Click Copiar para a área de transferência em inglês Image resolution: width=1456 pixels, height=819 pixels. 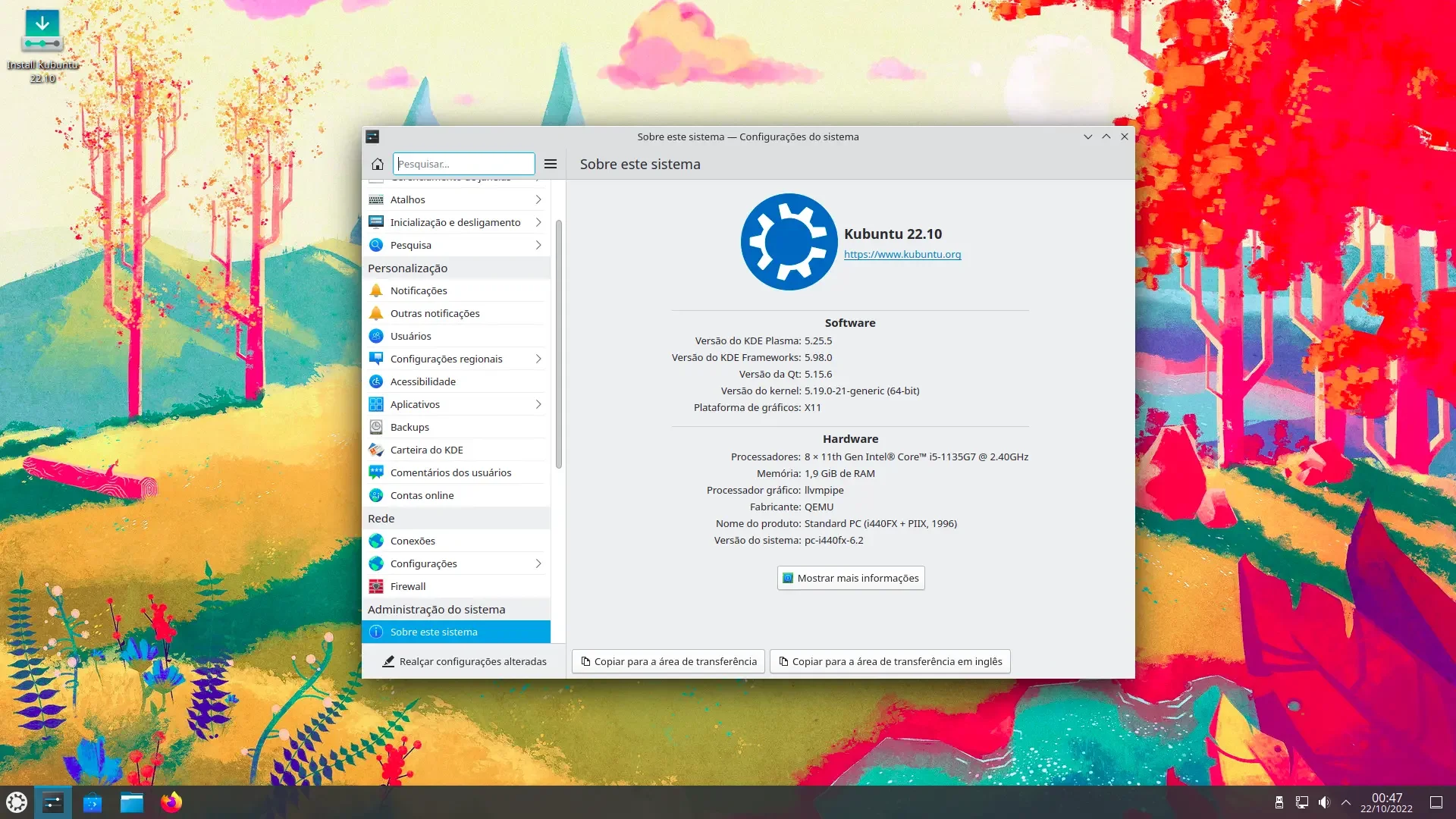pos(890,661)
